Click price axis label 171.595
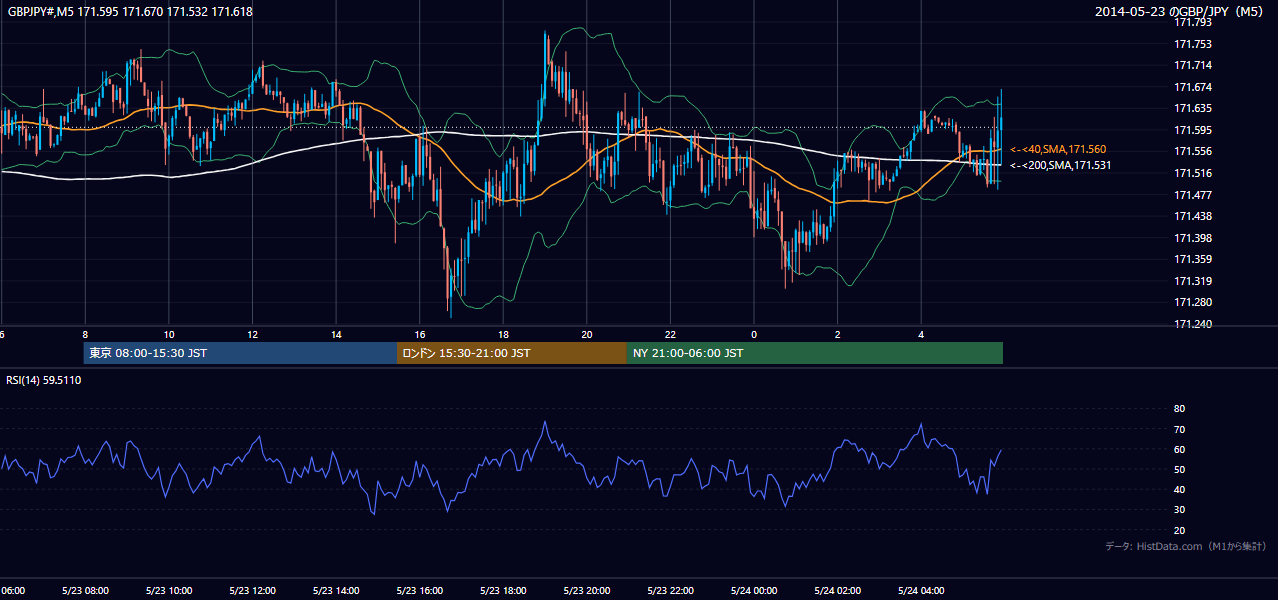Image resolution: width=1278 pixels, height=600 pixels. [1191, 130]
